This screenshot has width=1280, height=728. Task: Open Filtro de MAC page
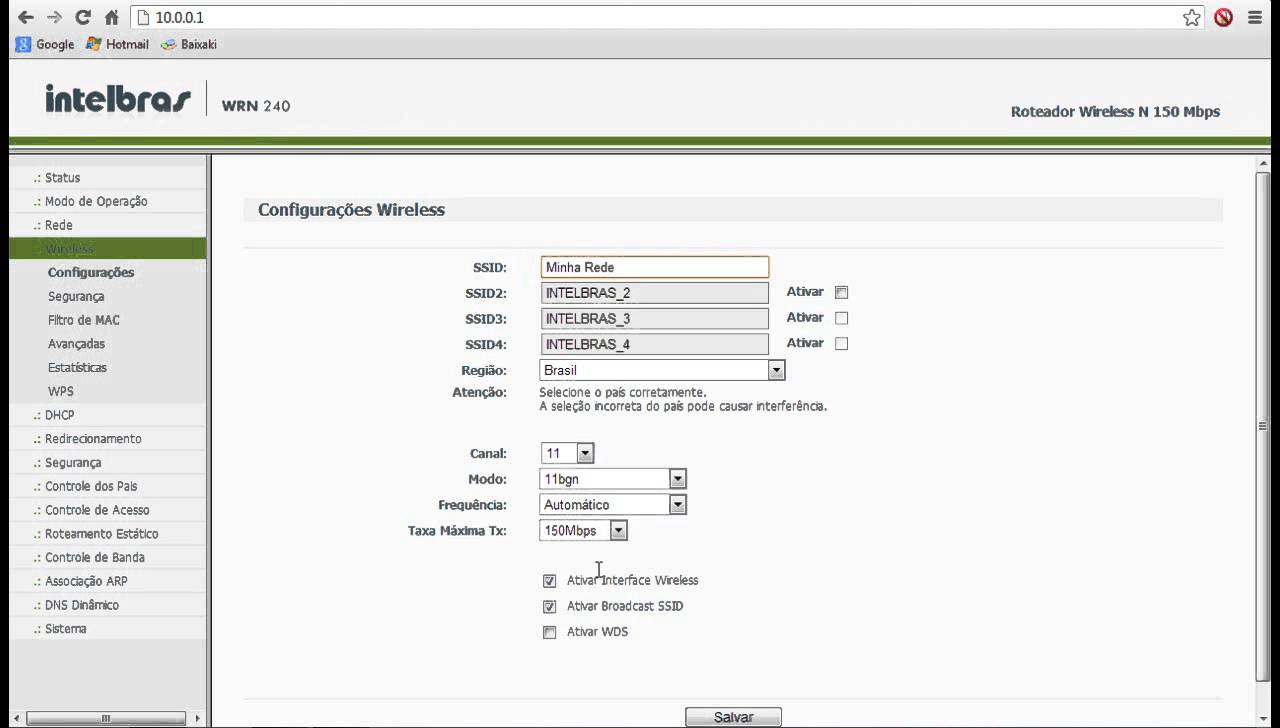[84, 320]
